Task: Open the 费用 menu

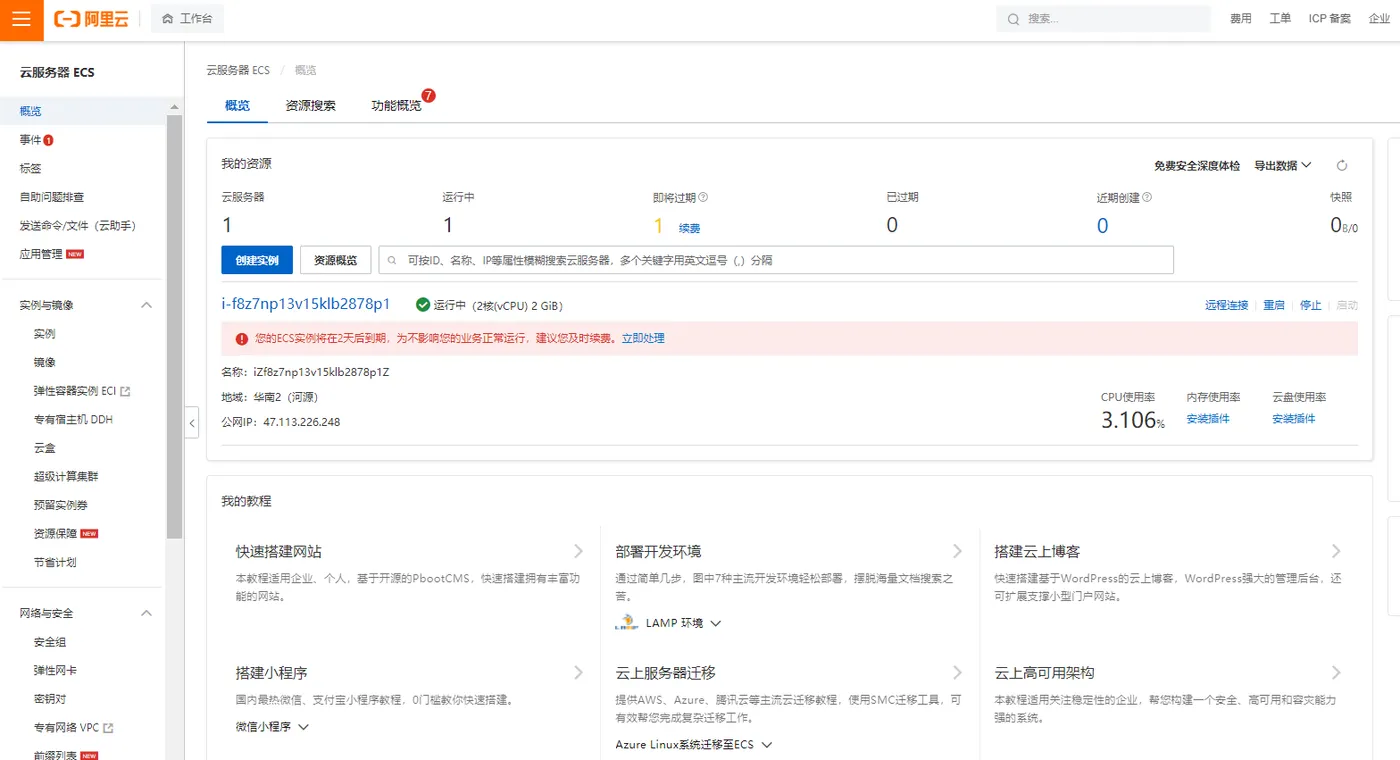Action: pos(1241,19)
